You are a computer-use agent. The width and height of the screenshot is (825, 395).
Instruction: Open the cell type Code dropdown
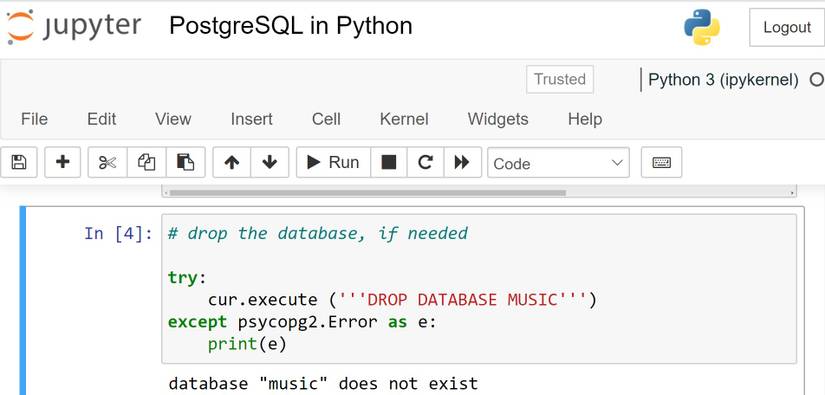[558, 163]
